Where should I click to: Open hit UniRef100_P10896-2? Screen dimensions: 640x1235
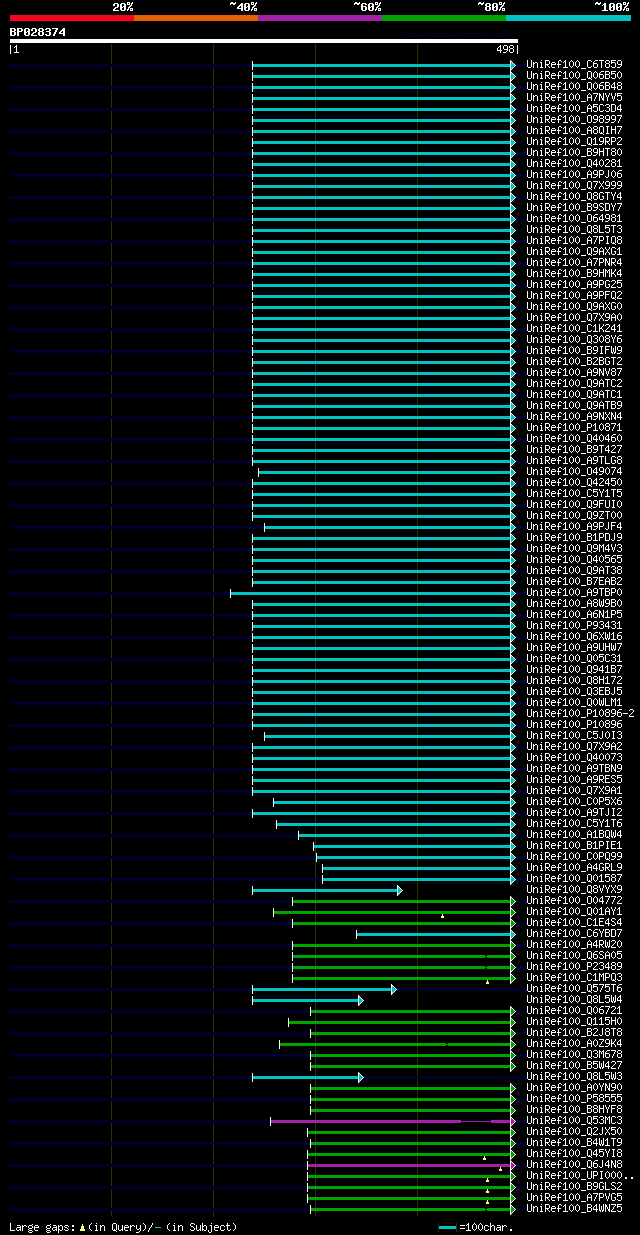tap(580, 713)
